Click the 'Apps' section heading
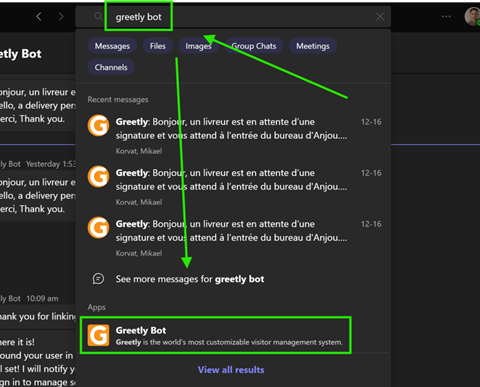The height and width of the screenshot is (387, 480). click(x=97, y=307)
